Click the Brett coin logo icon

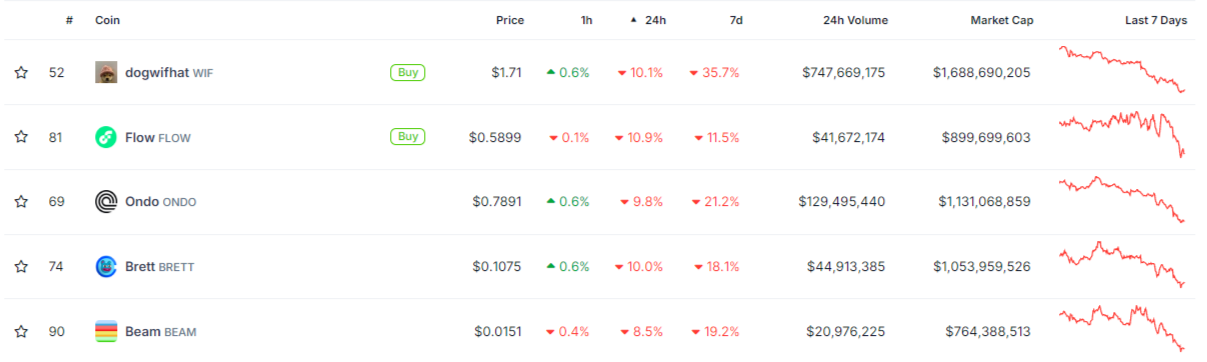click(x=106, y=267)
